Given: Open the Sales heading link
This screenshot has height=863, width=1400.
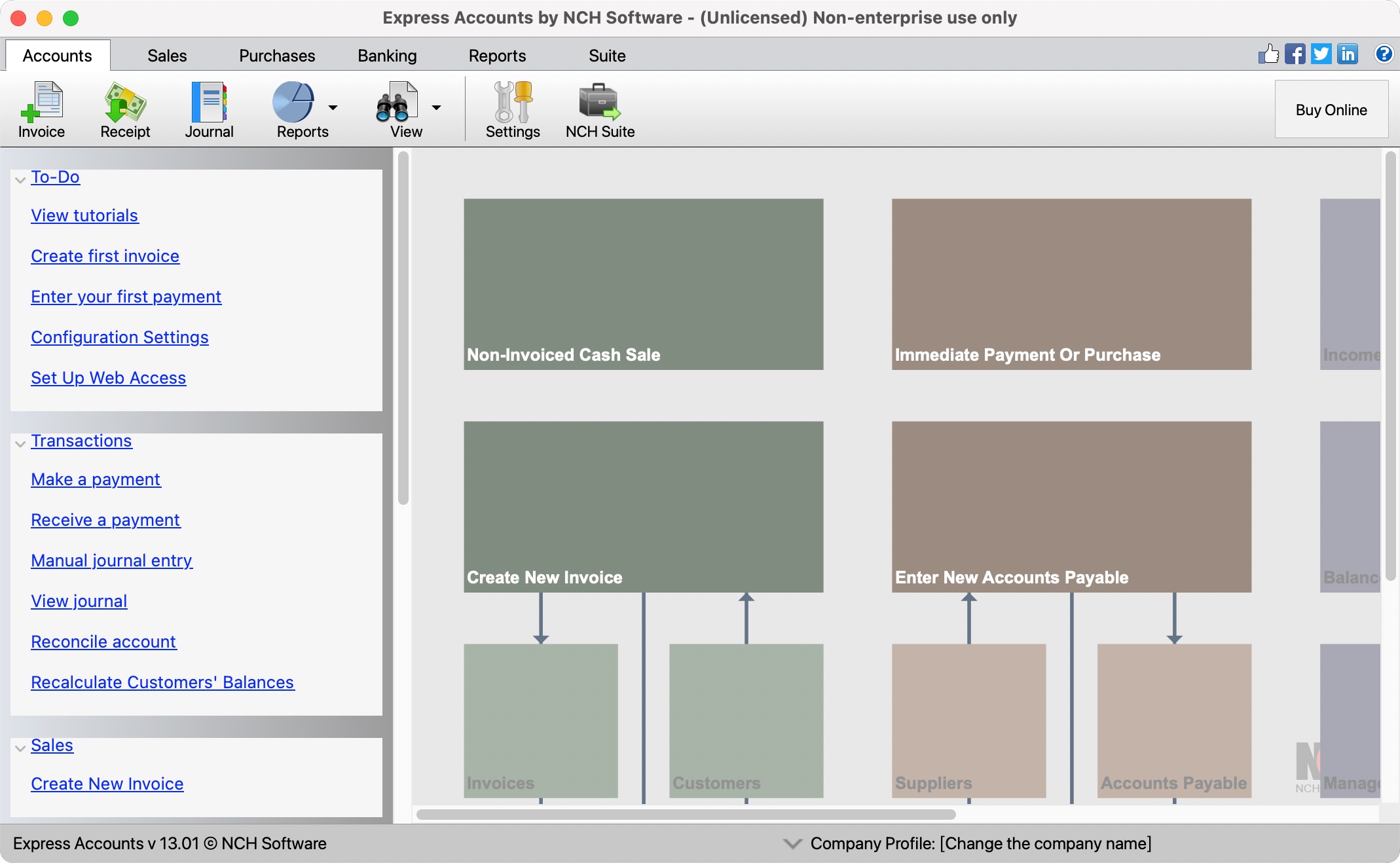Looking at the screenshot, I should [x=52, y=745].
